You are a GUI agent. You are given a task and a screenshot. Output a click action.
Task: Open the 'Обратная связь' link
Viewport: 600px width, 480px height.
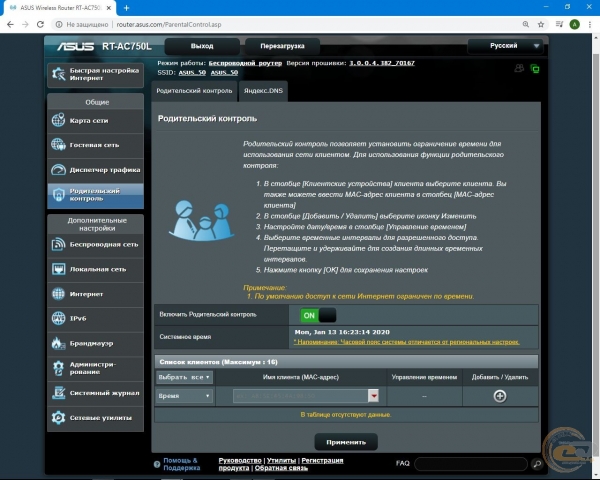tap(281, 468)
